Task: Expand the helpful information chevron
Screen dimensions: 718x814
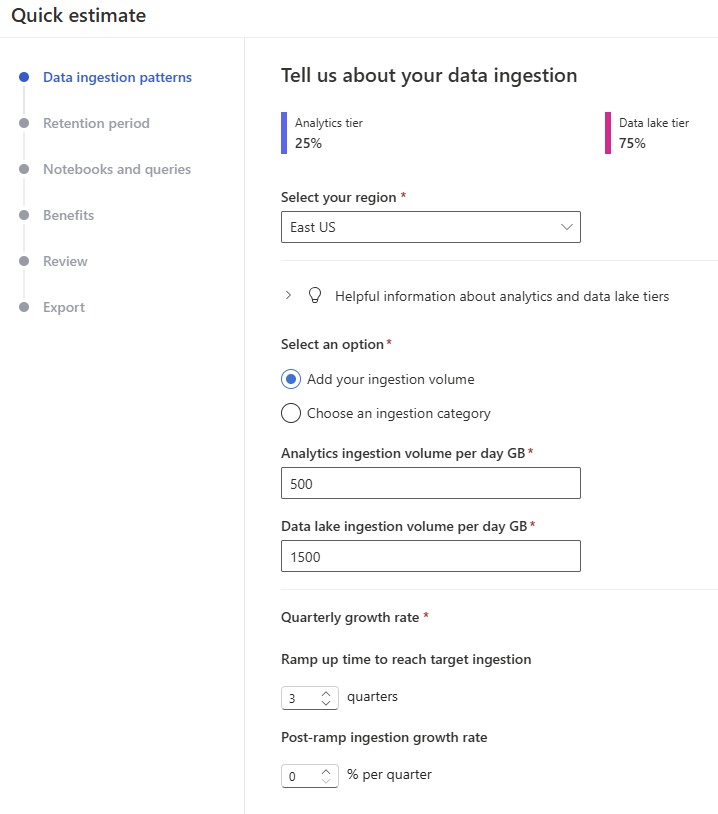Action: [x=288, y=295]
